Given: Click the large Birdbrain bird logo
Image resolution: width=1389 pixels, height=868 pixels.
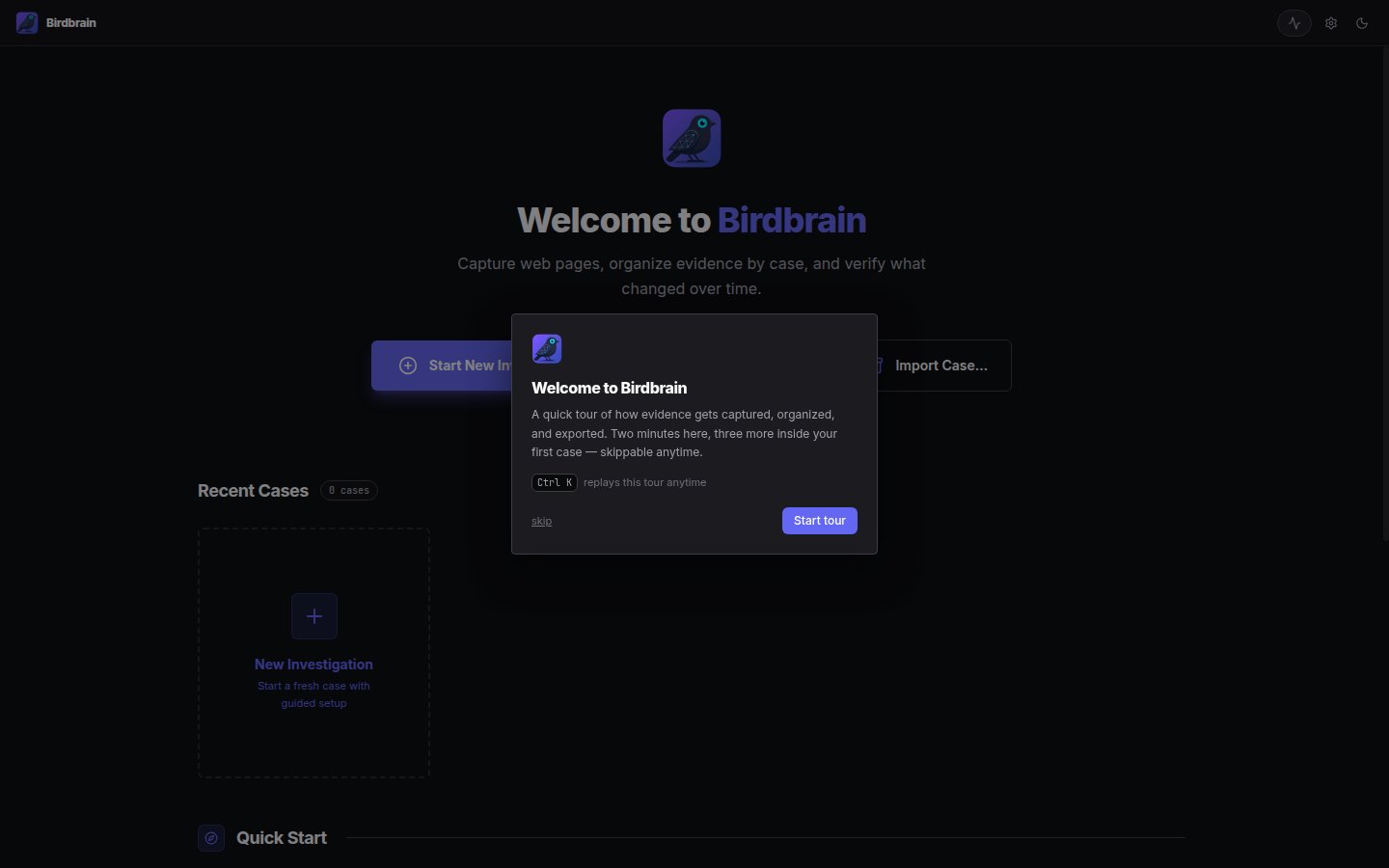Looking at the screenshot, I should pos(692,138).
